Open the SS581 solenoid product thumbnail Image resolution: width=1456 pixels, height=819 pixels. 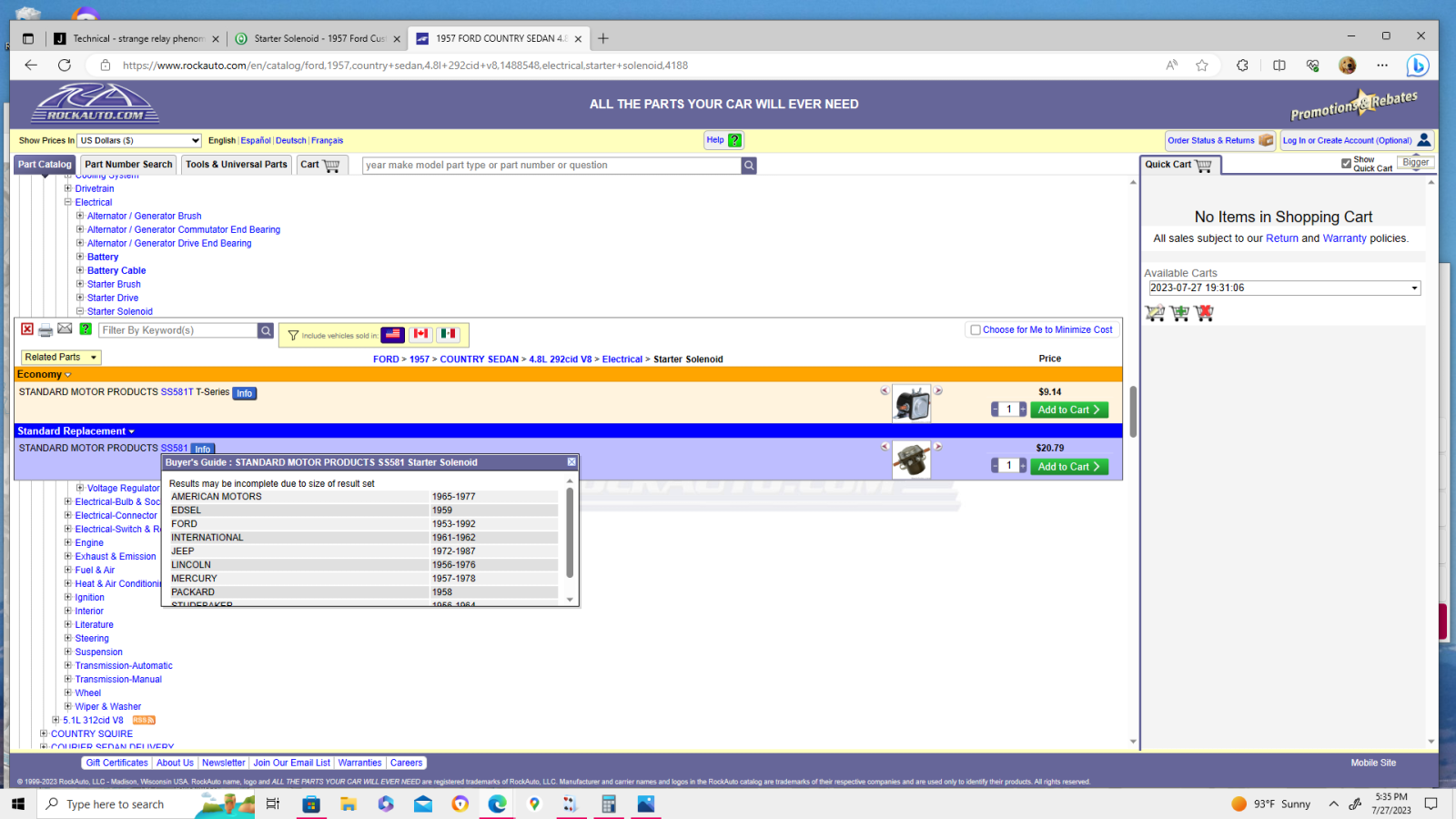tap(911, 460)
